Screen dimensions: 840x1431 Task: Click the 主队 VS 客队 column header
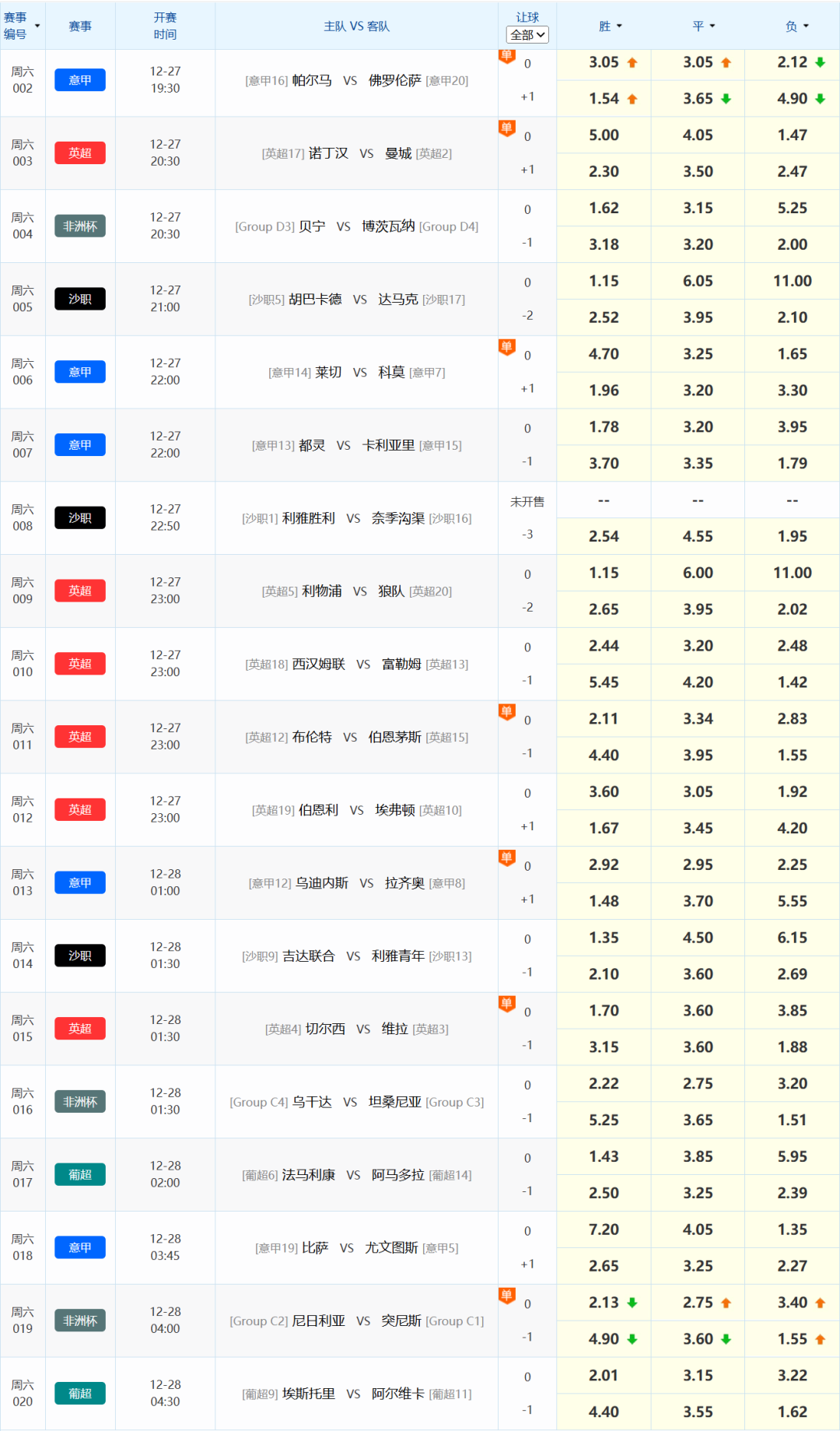pos(356,26)
